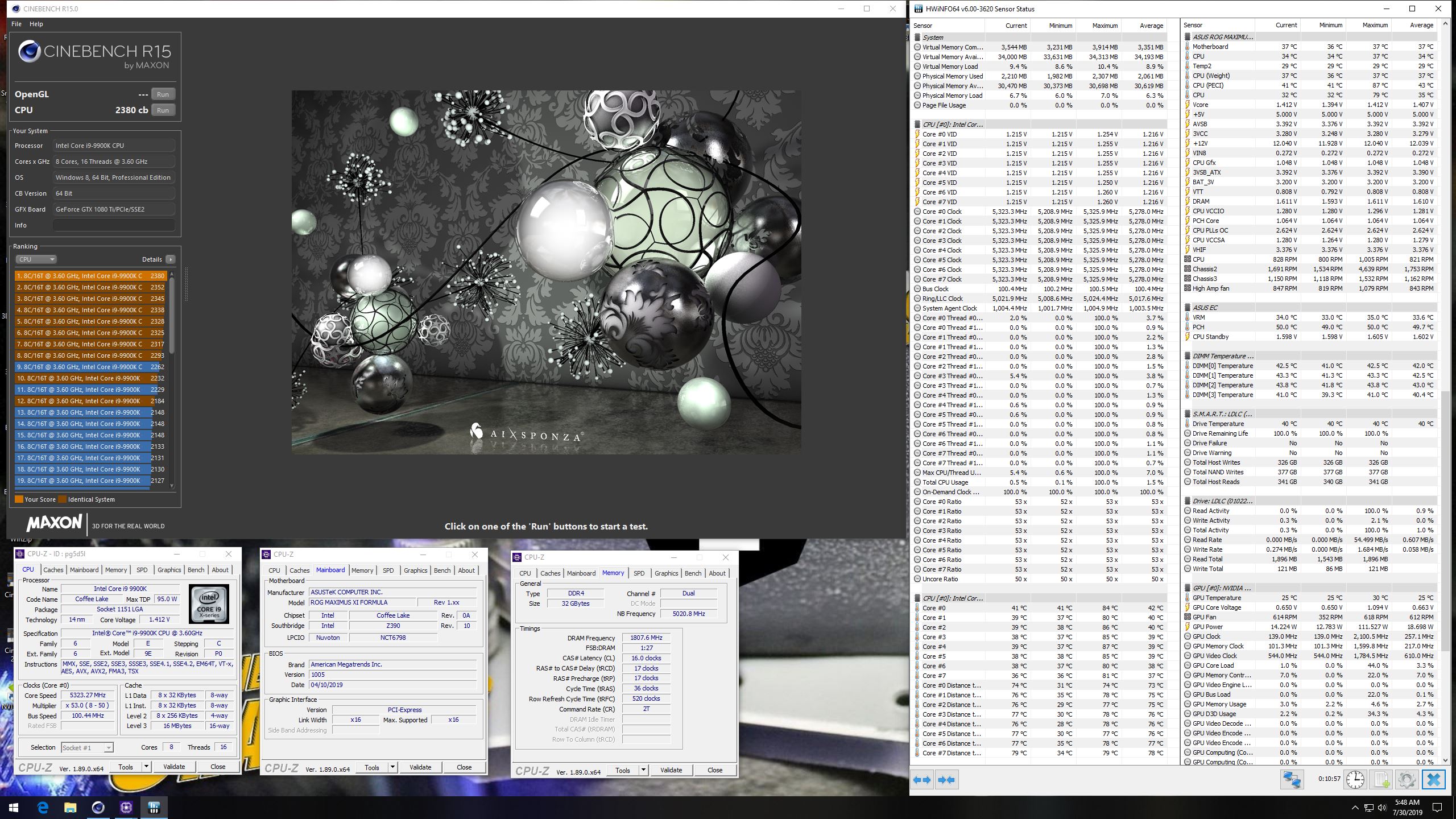Expand the Ranking Details arrow button
Screen dimensions: 1456x819
pyautogui.click(x=170, y=259)
